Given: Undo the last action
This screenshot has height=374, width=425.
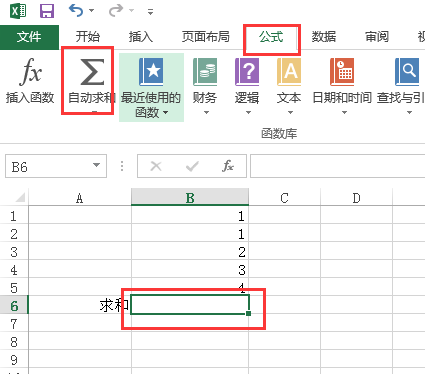Looking at the screenshot, I should click(x=76, y=11).
